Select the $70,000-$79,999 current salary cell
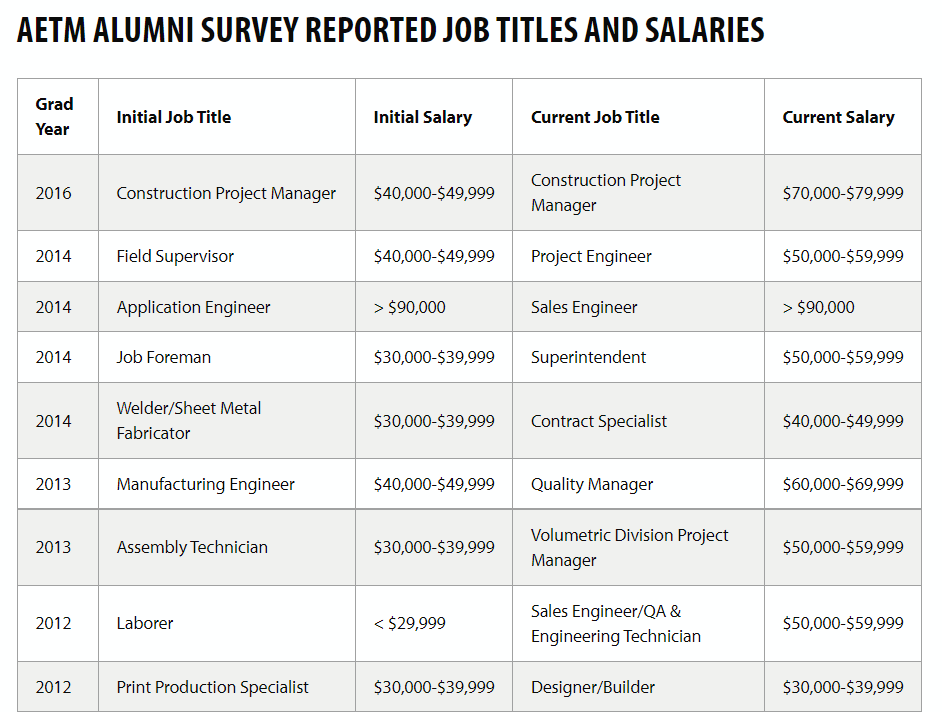The width and height of the screenshot is (942, 712). point(843,193)
